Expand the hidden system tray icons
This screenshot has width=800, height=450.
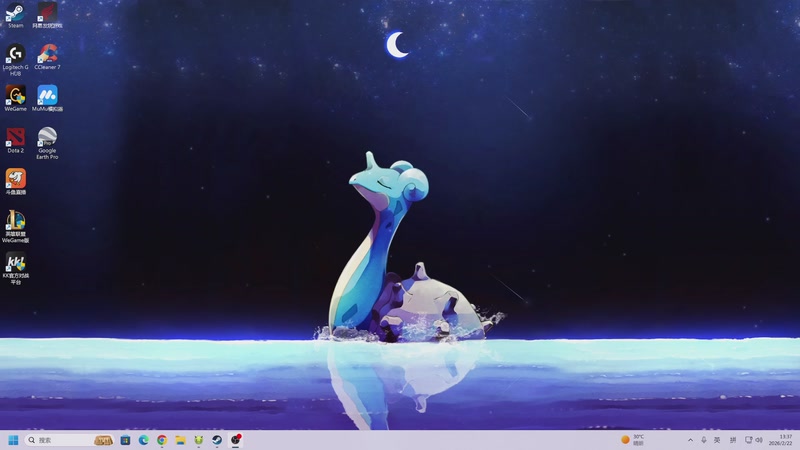[690, 440]
